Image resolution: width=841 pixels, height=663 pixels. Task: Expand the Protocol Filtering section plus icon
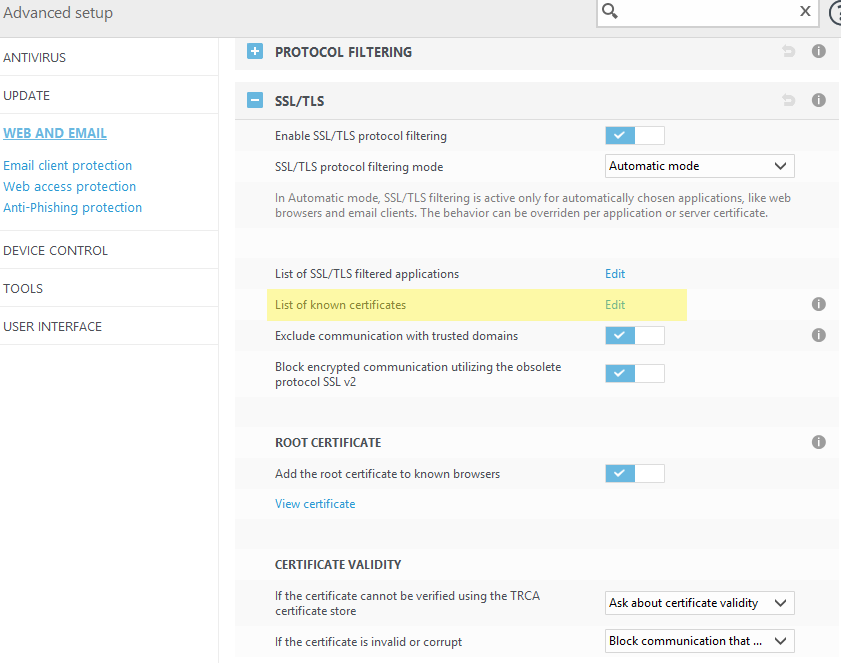click(x=255, y=51)
